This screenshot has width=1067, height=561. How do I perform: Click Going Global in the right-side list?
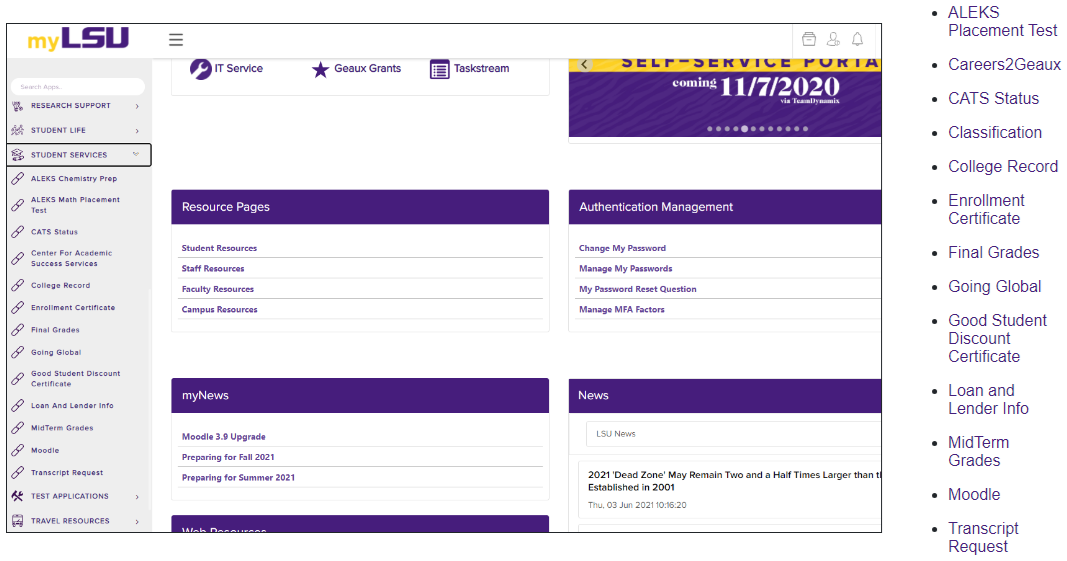pos(995,287)
